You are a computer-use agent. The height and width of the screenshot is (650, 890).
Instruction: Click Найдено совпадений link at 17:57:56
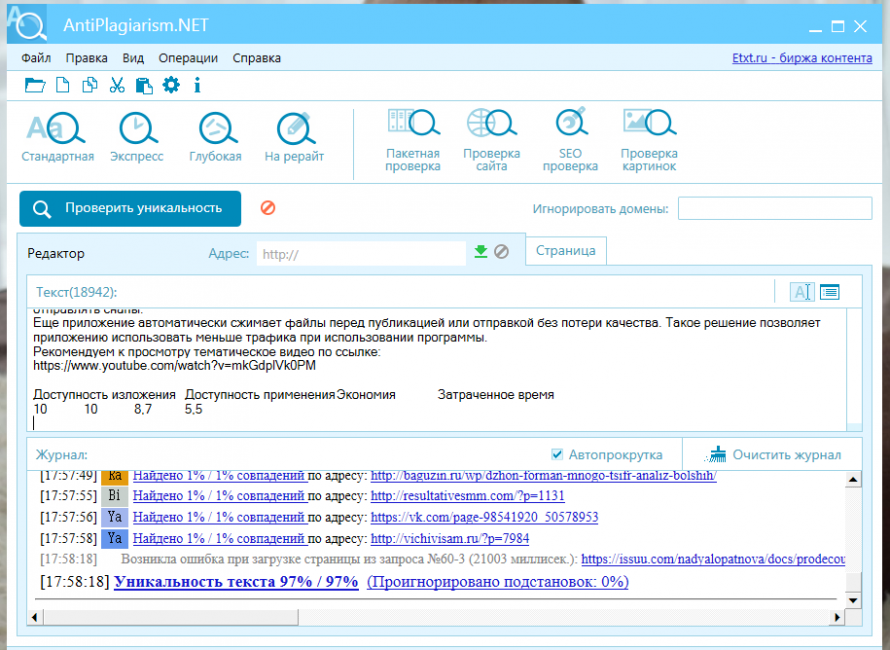(x=220, y=517)
